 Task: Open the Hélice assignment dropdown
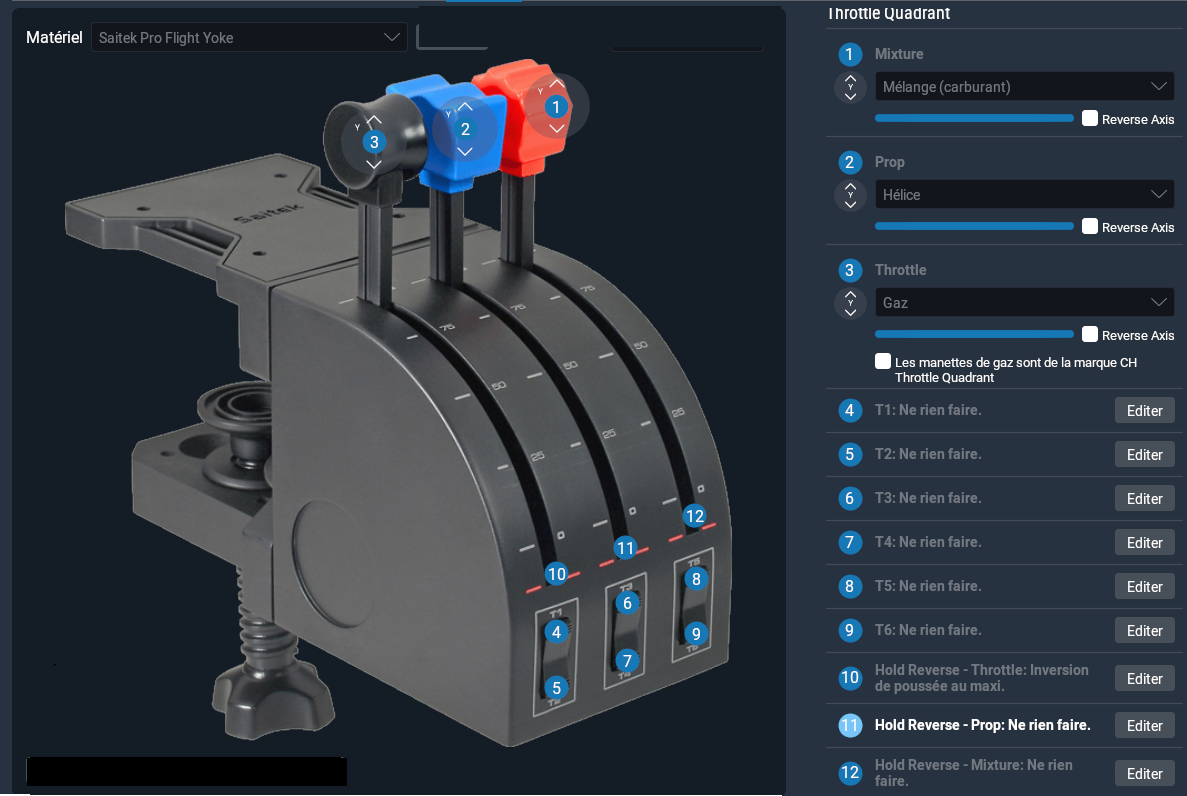(1024, 195)
